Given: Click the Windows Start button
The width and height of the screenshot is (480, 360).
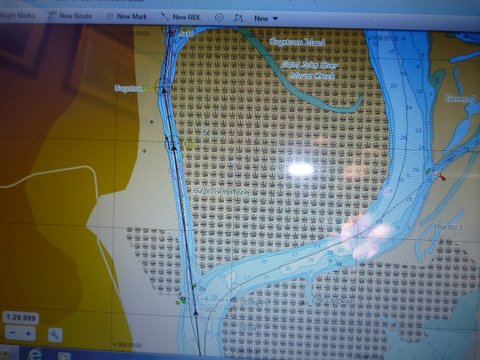Looking at the screenshot, I should pyautogui.click(x=7, y=355).
